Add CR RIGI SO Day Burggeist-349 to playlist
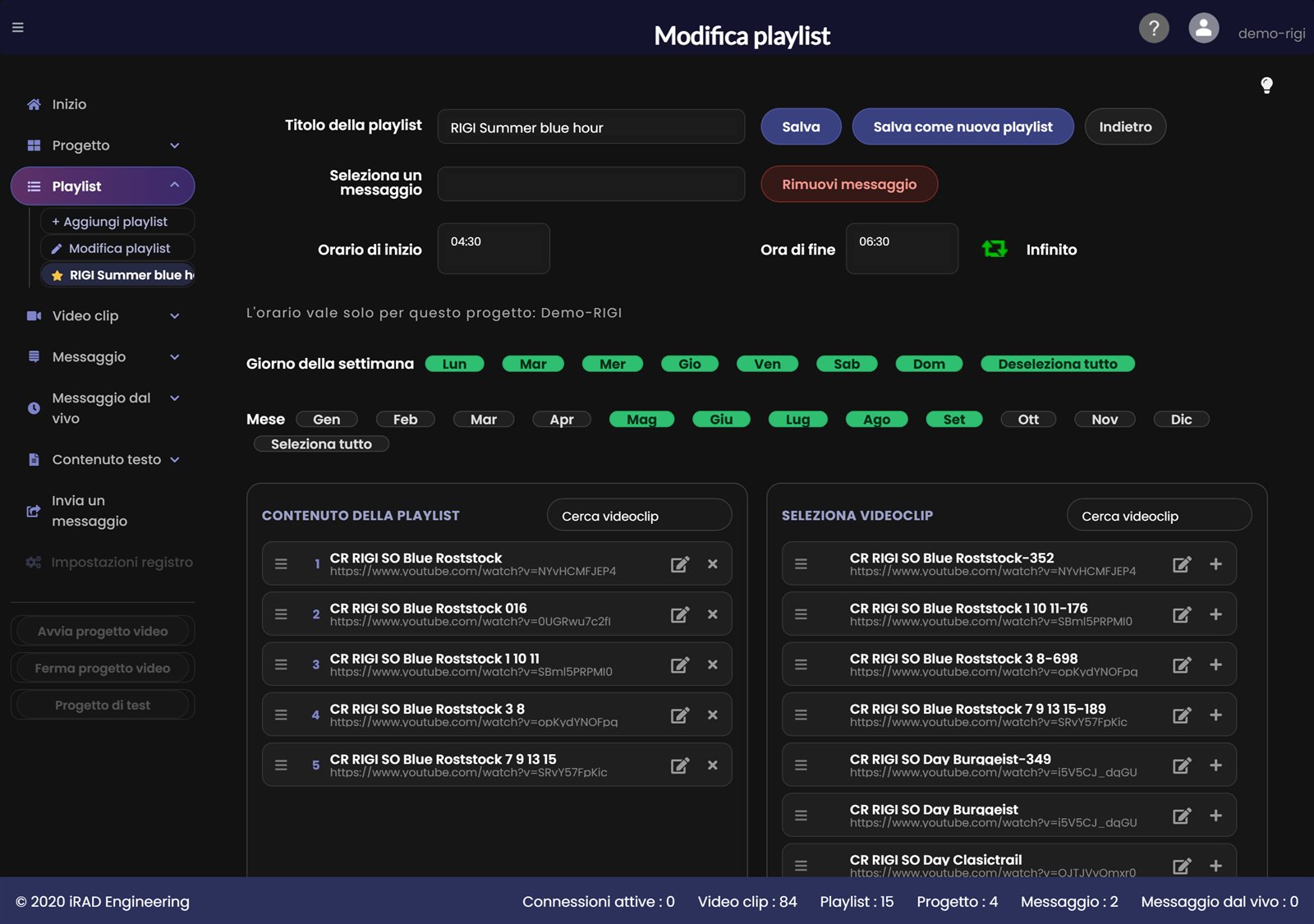Viewport: 1314px width, 924px height. point(1216,765)
